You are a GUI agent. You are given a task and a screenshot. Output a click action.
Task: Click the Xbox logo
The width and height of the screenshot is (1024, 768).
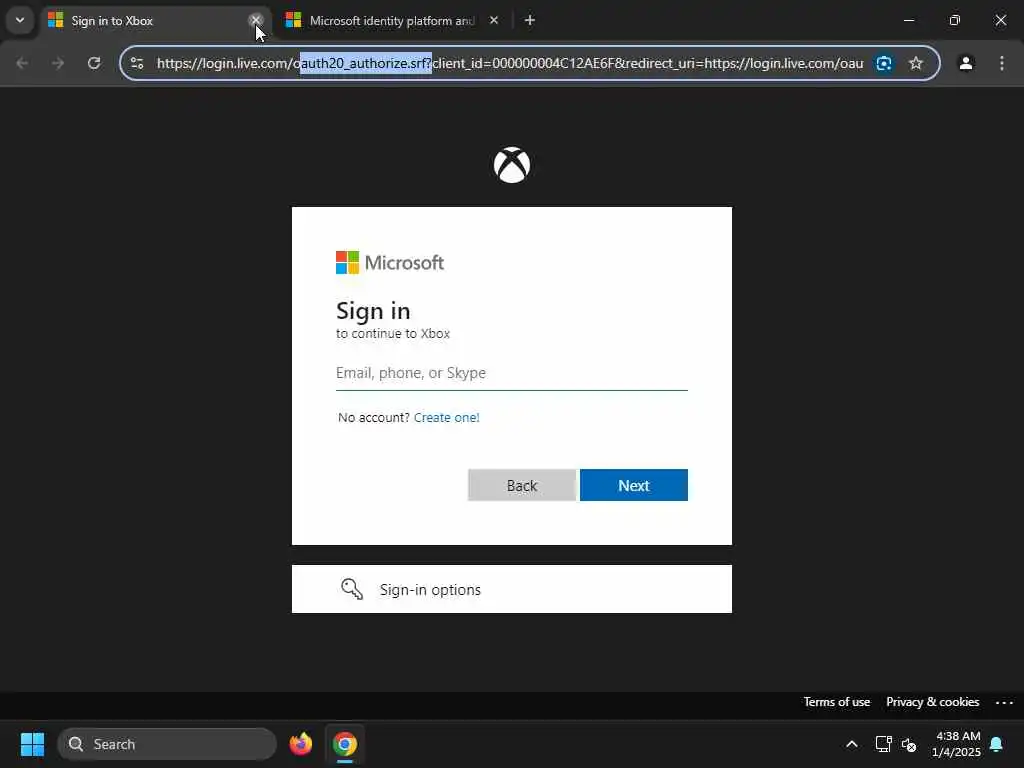tap(511, 165)
